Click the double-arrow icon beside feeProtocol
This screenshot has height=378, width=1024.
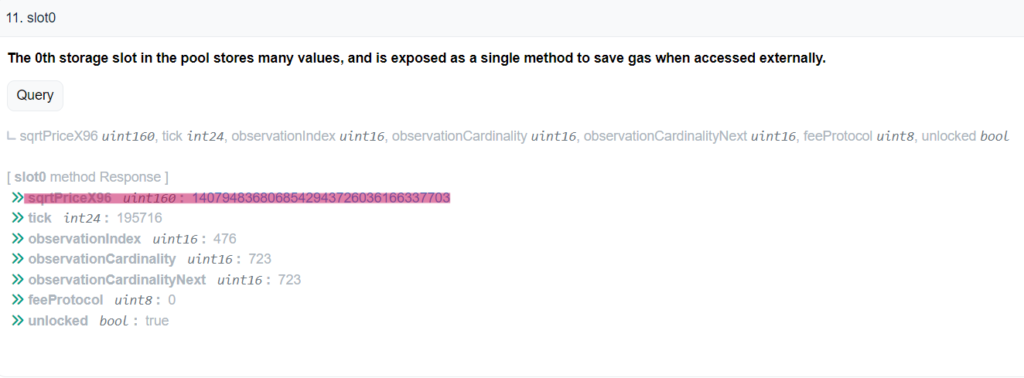(x=16, y=300)
